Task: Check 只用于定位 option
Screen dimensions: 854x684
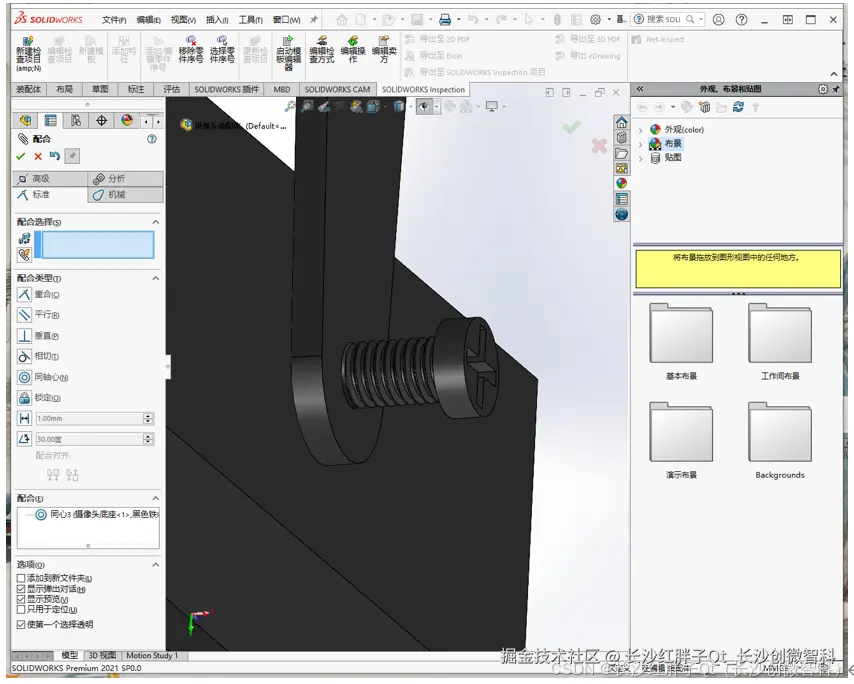Action: pos(21,609)
